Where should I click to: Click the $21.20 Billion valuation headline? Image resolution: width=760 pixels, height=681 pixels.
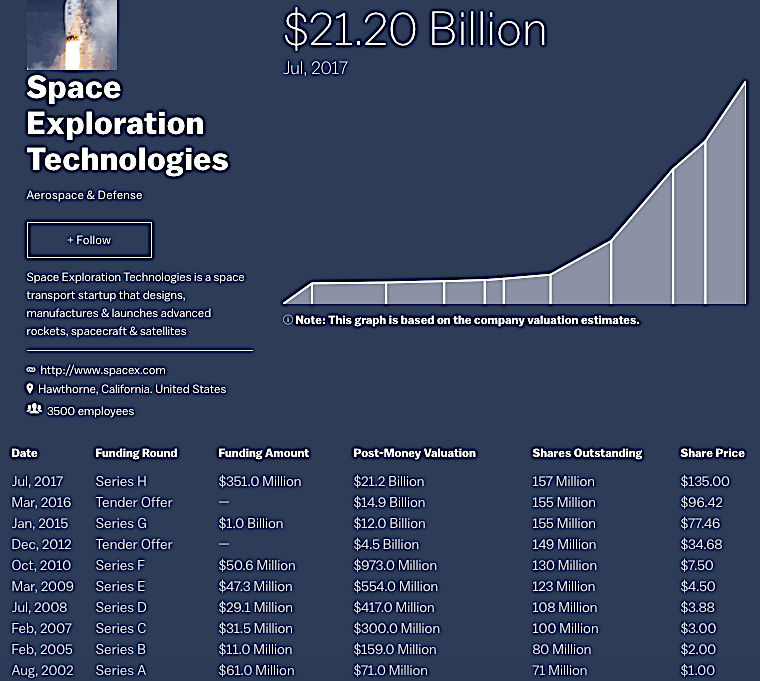pyautogui.click(x=415, y=30)
